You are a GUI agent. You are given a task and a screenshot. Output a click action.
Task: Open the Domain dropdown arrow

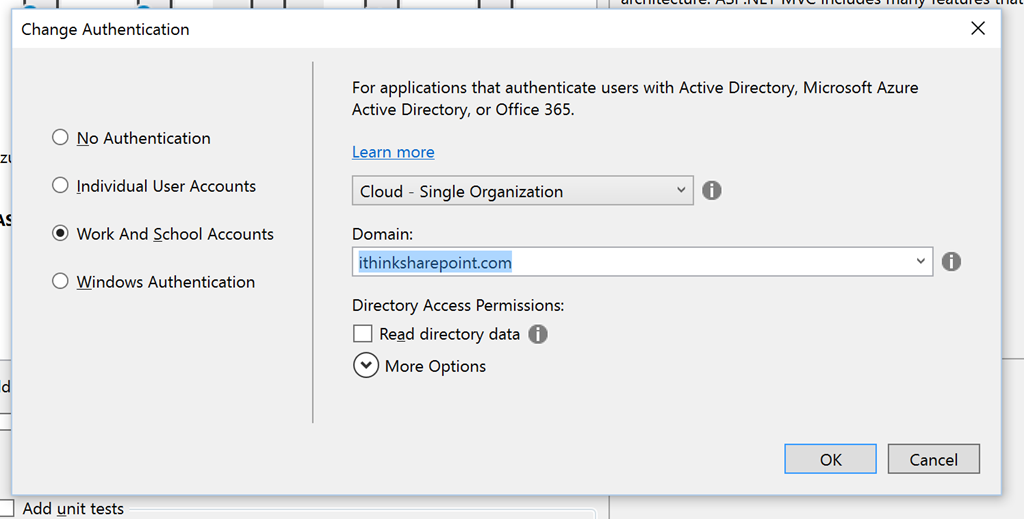(x=920, y=262)
